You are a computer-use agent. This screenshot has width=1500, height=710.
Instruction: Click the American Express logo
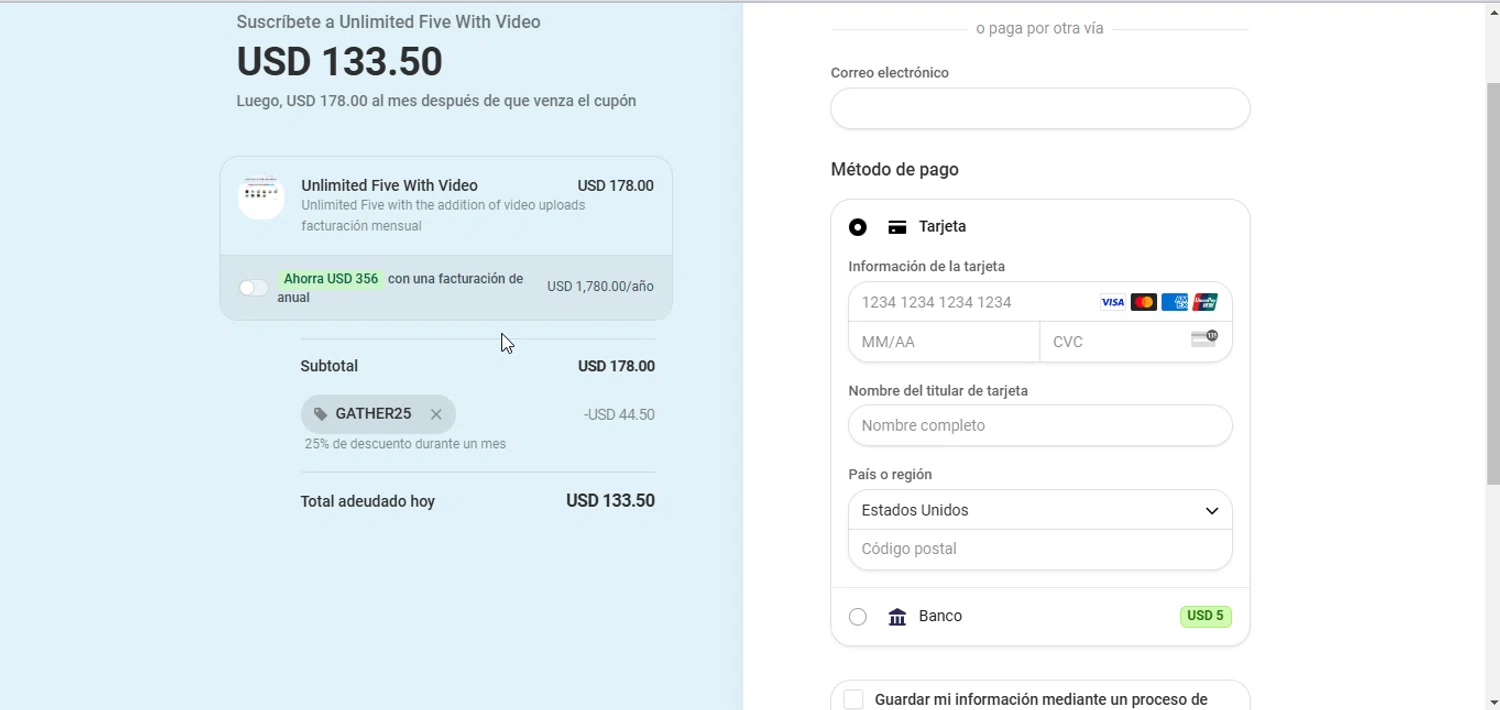(x=1175, y=302)
